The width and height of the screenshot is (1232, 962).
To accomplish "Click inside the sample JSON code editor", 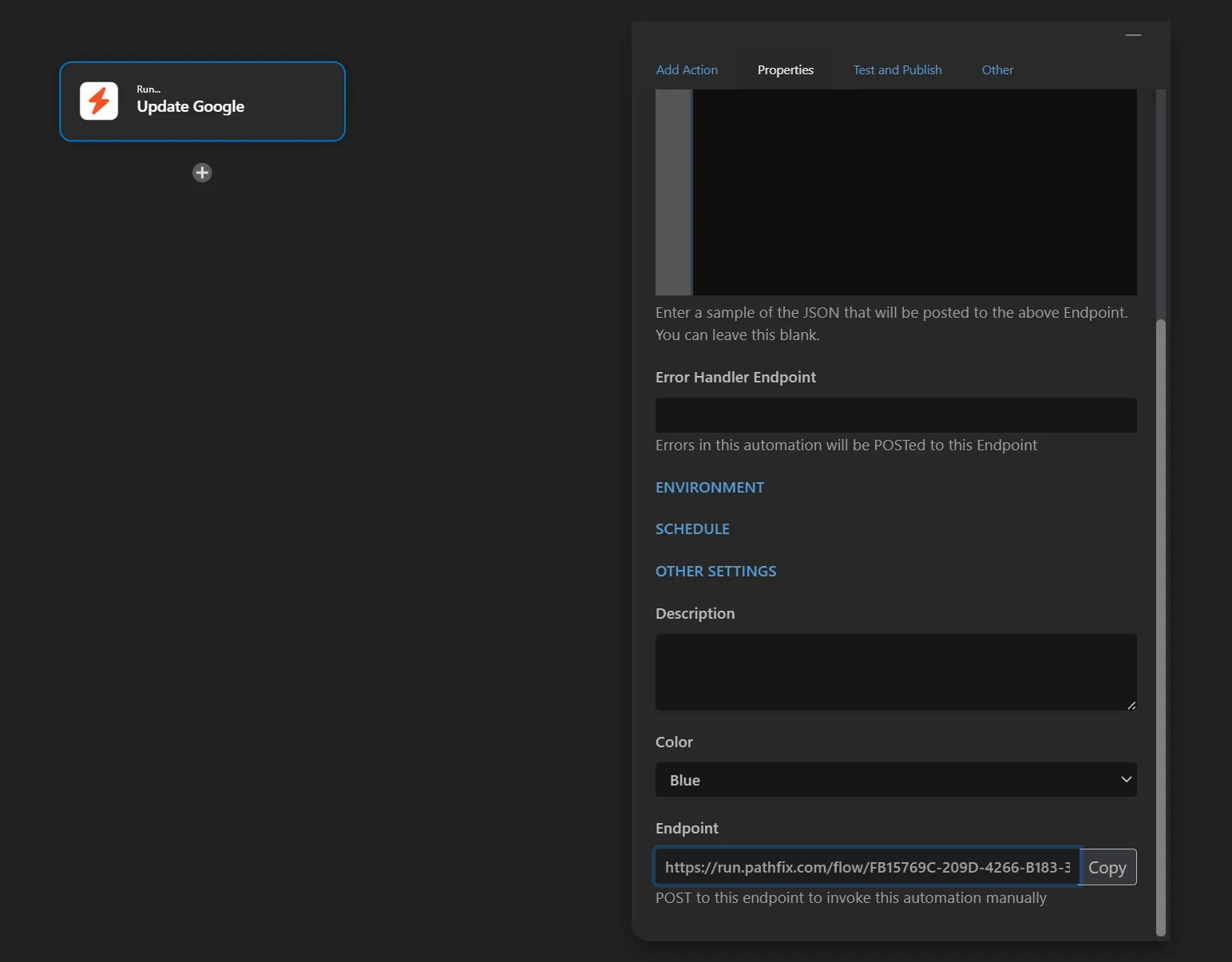I will click(x=914, y=192).
